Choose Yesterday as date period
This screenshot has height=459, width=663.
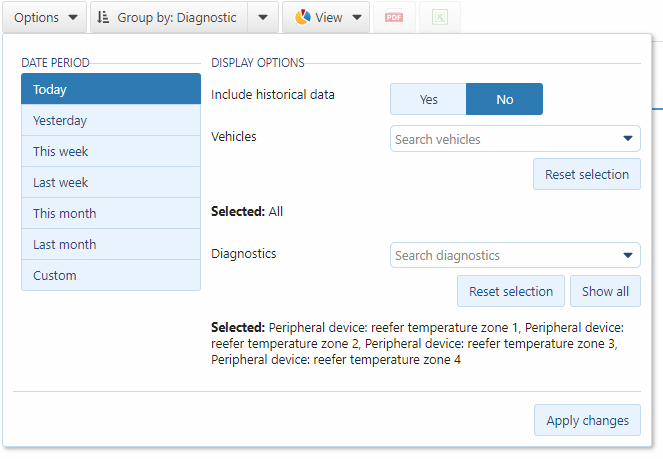(x=111, y=120)
